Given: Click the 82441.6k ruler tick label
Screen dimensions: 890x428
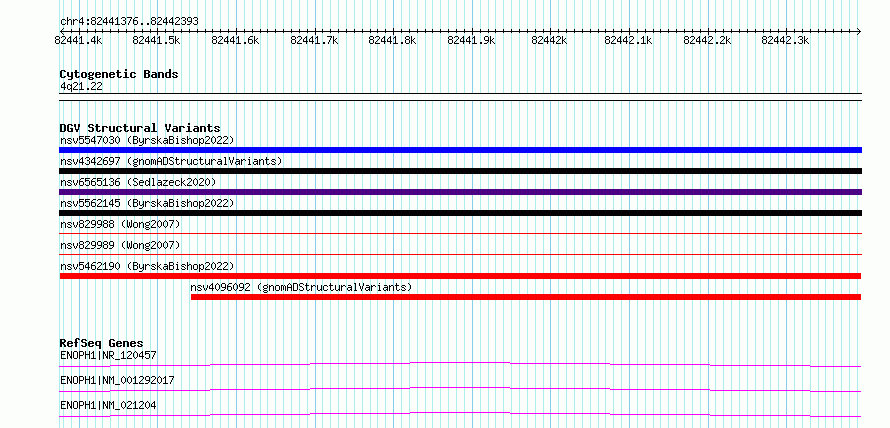Looking at the screenshot, I should [235, 41].
